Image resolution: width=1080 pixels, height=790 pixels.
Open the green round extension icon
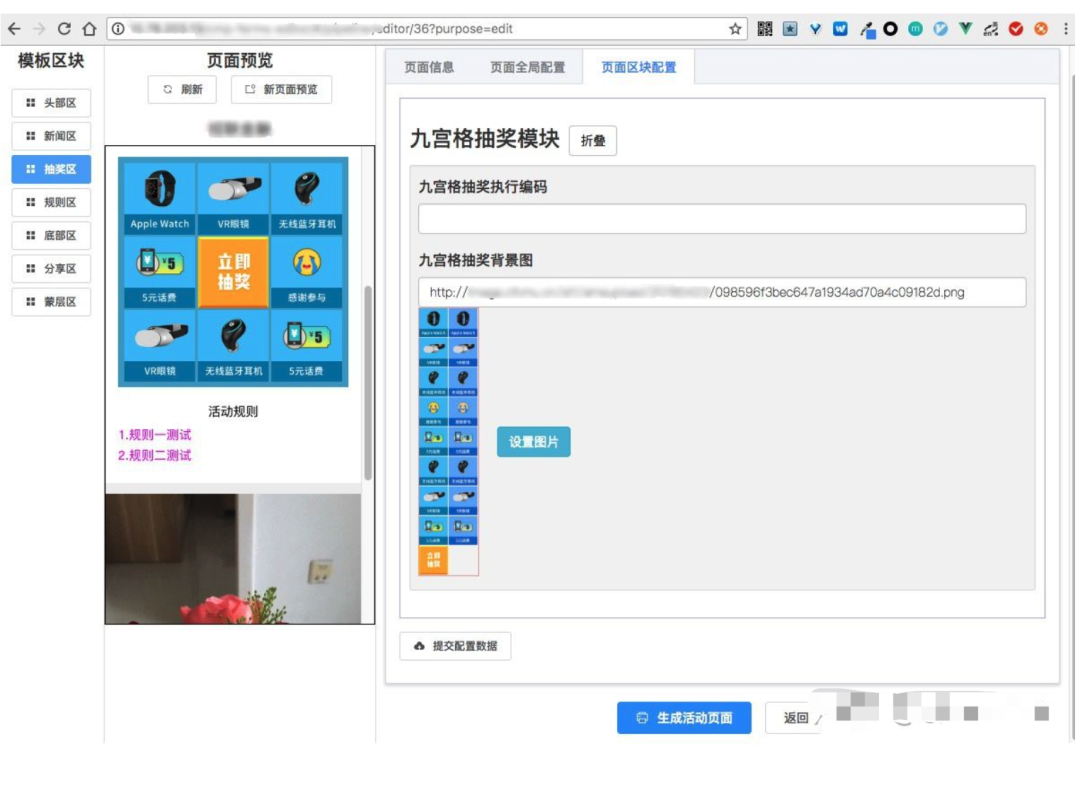tap(915, 29)
